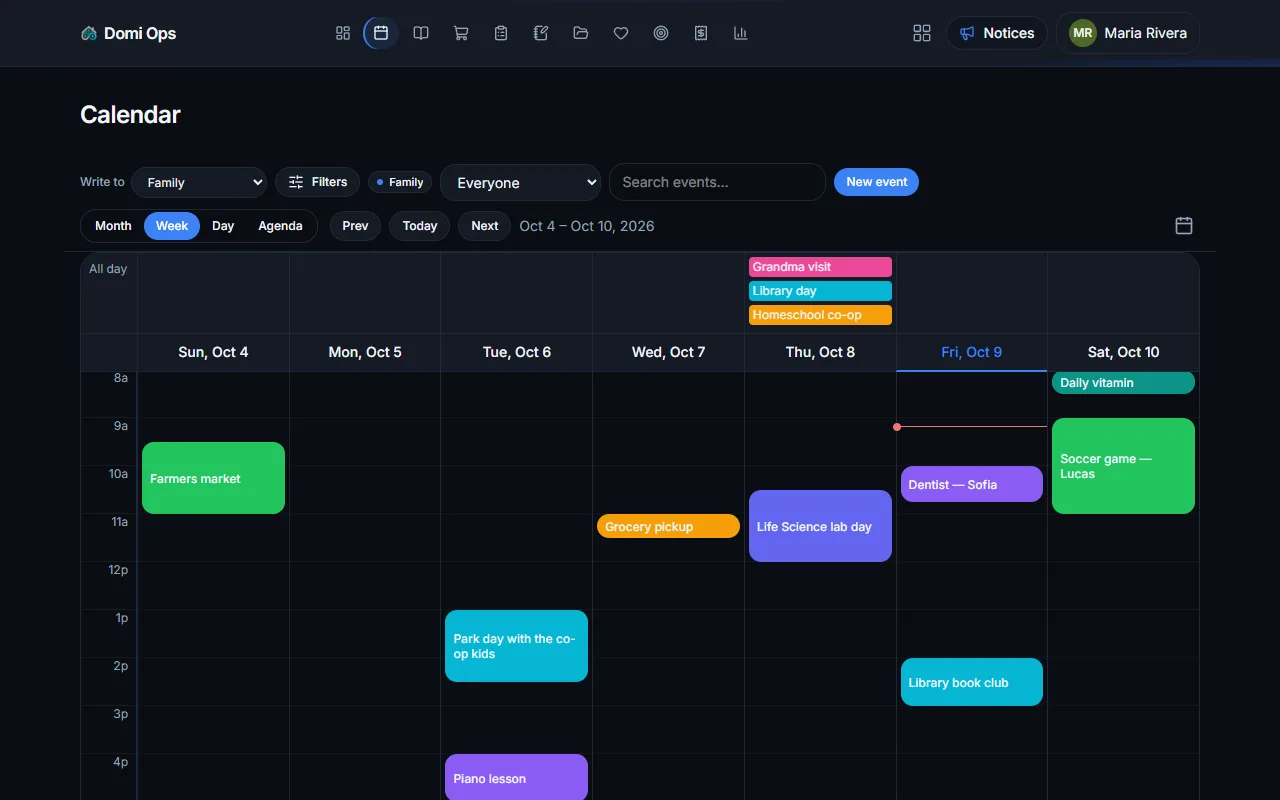Switch to Month view
This screenshot has width=1280, height=800.
113,226
